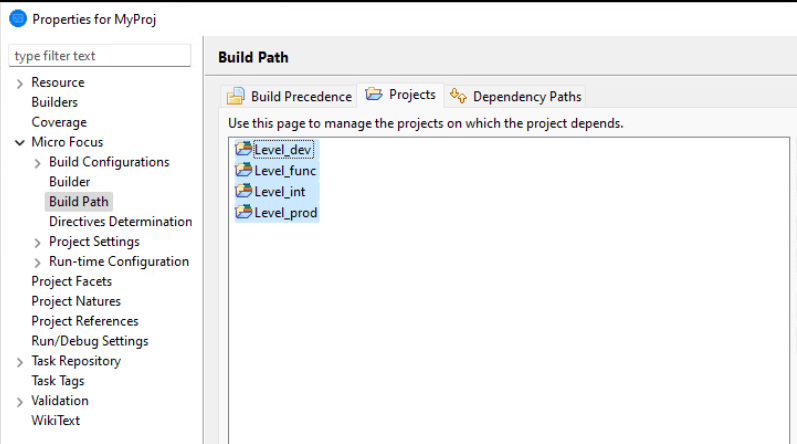Click the Properties window title icon
The height and width of the screenshot is (444, 797).
pos(17,19)
